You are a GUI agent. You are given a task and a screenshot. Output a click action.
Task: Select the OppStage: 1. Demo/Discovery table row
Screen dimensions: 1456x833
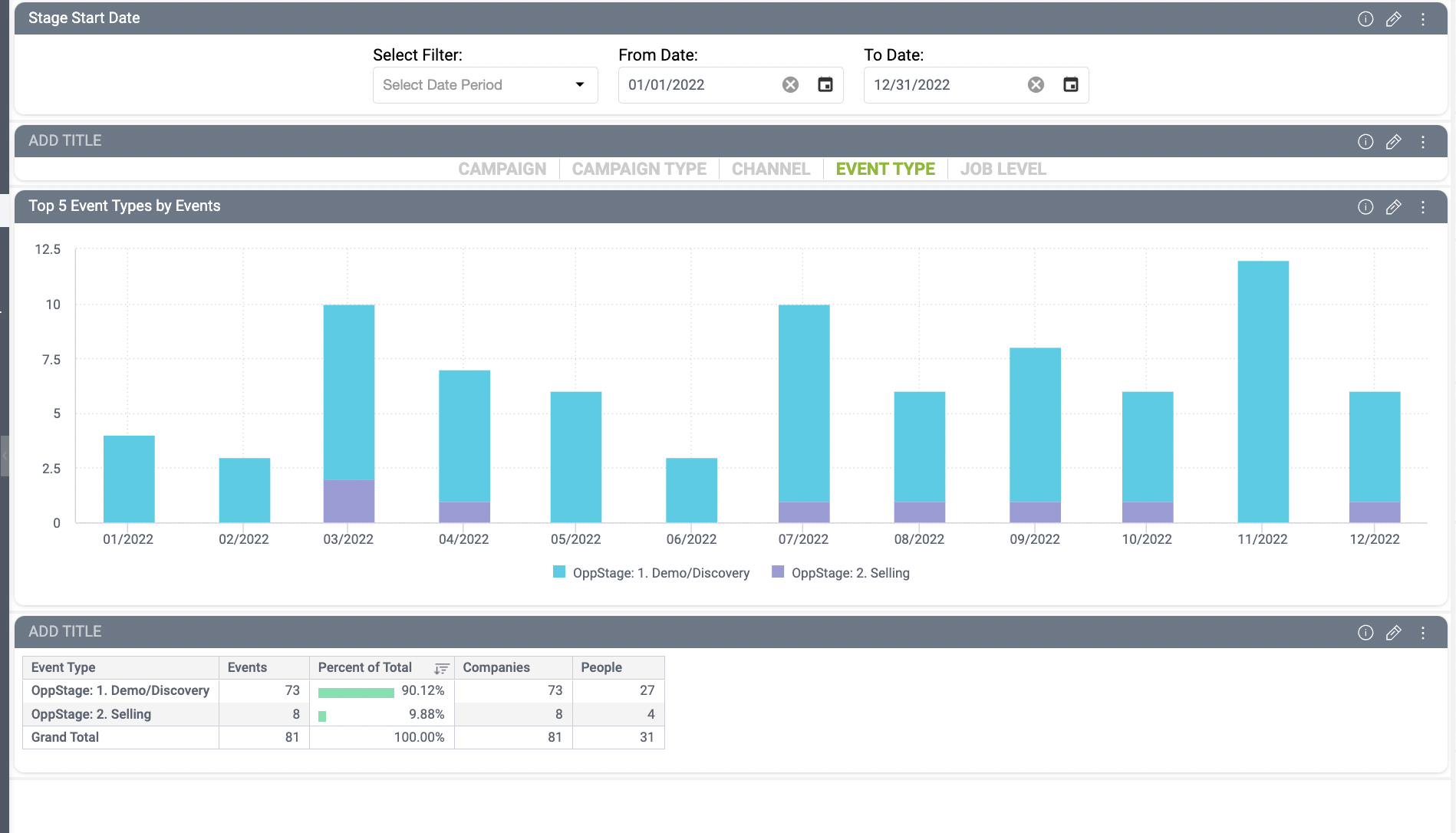pyautogui.click(x=344, y=691)
